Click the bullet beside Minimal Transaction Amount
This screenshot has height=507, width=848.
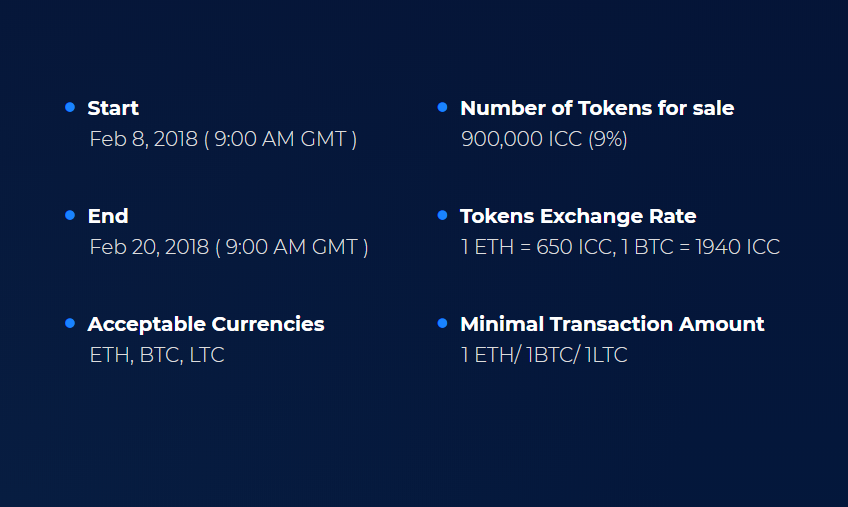[x=442, y=323]
